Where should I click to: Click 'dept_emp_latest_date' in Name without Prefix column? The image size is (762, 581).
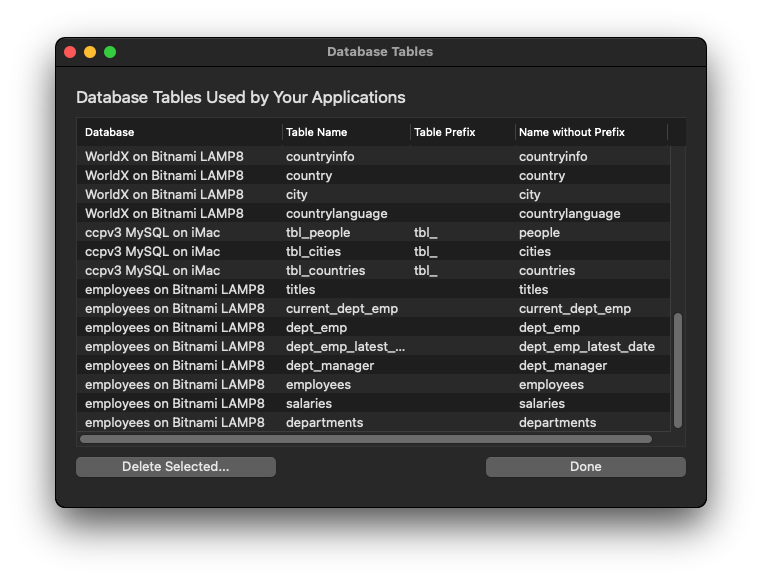(x=587, y=346)
